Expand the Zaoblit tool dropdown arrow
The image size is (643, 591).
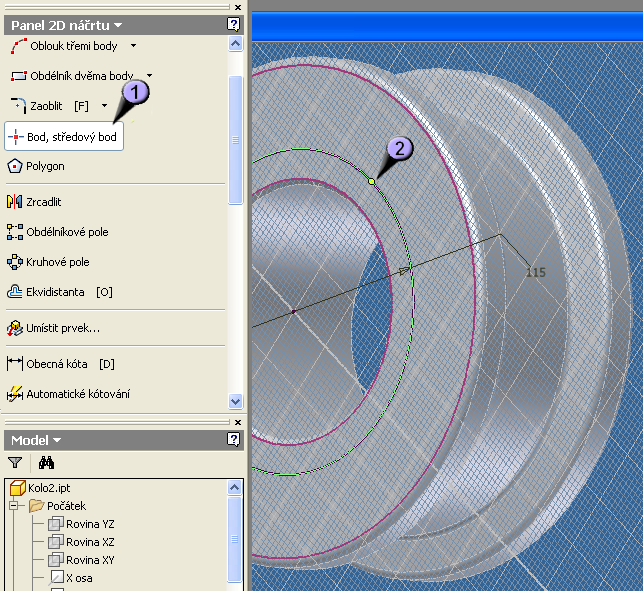click(x=104, y=105)
